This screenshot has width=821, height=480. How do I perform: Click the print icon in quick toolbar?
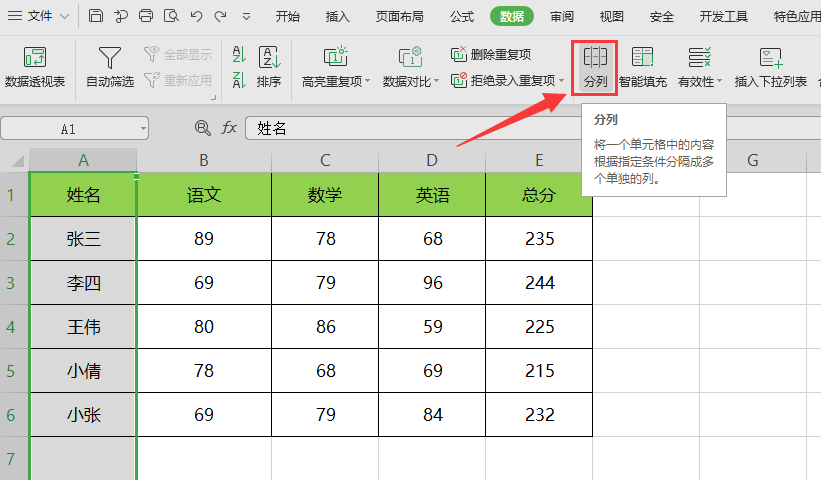146,16
